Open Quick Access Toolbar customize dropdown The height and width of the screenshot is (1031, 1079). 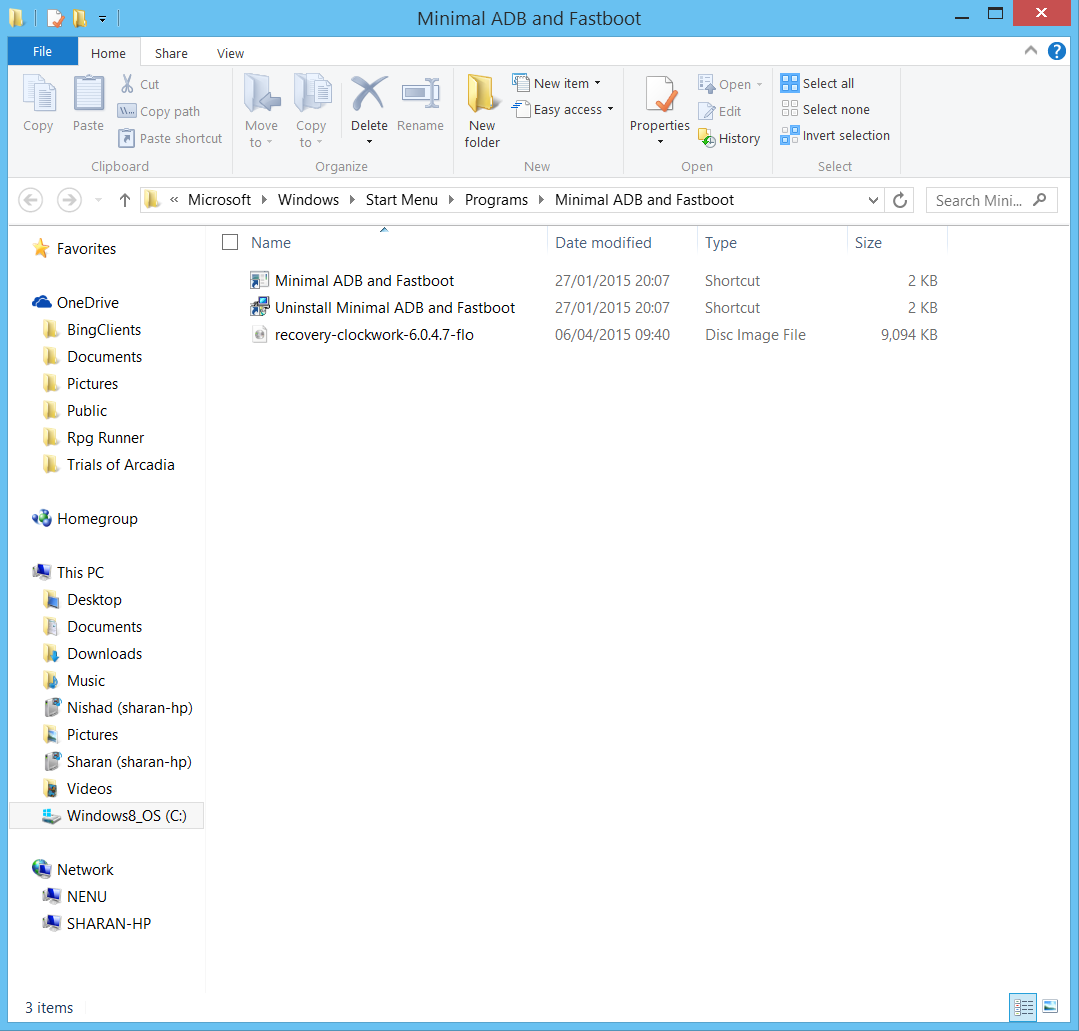[x=103, y=19]
